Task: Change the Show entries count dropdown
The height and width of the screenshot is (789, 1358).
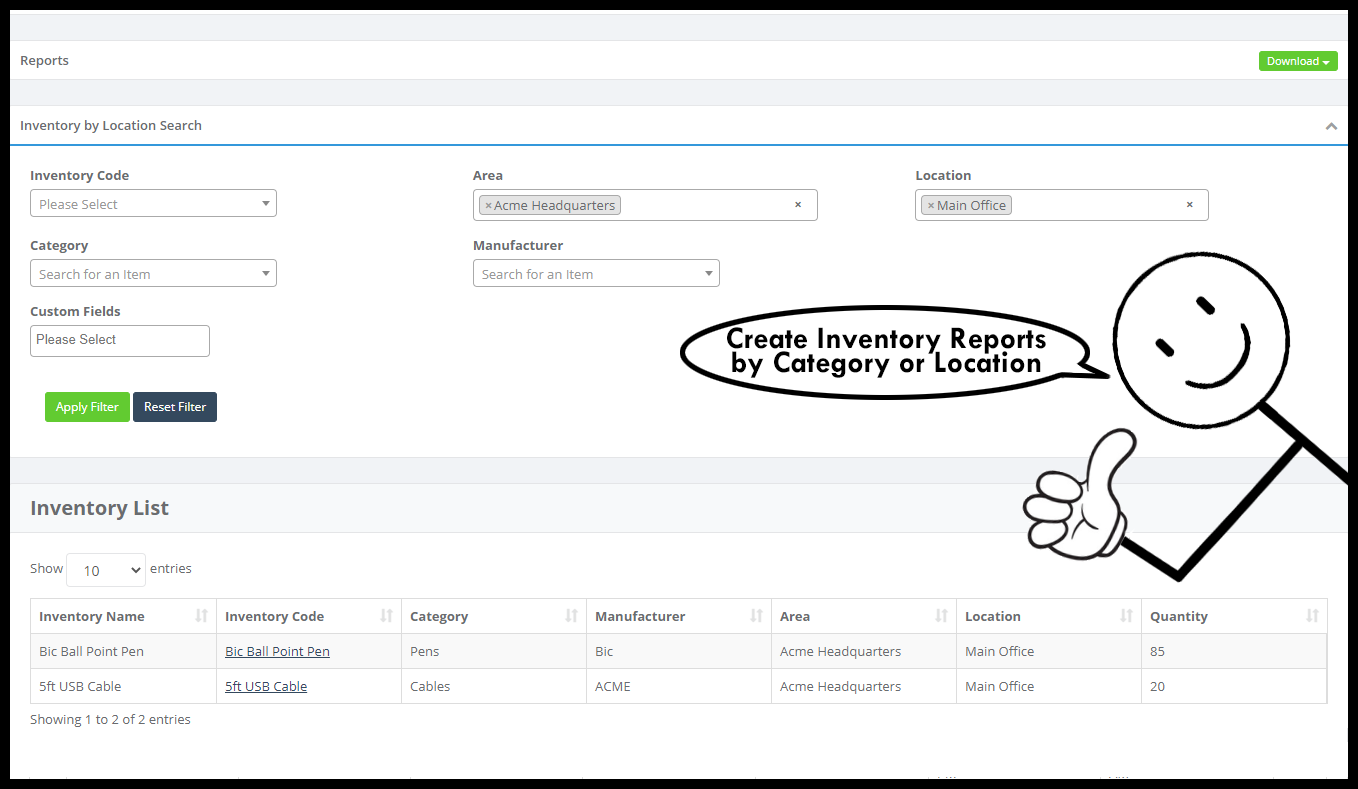Action: (x=106, y=570)
